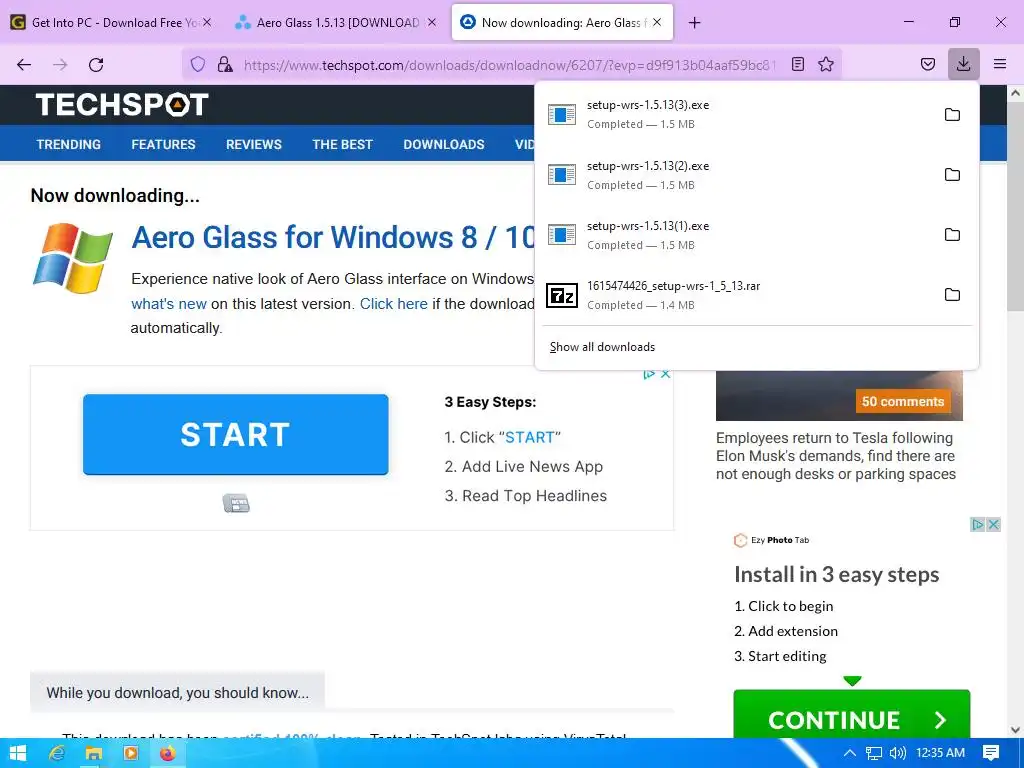Close the Aero Glass 1.5.13 tab
Screen dimensions: 1024x768
click(432, 22)
